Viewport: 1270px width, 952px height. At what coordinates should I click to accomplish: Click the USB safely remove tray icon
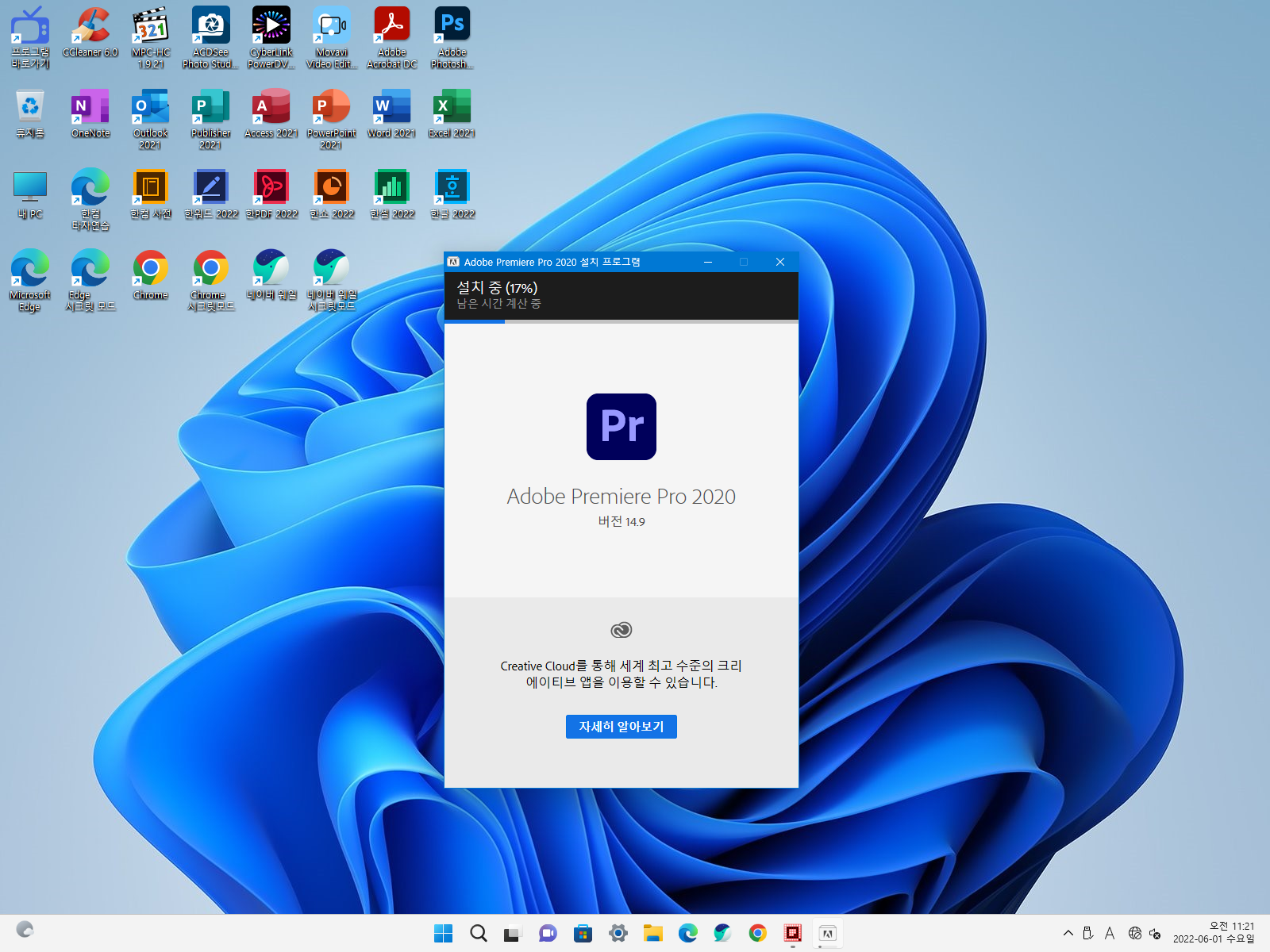pos(1088,934)
